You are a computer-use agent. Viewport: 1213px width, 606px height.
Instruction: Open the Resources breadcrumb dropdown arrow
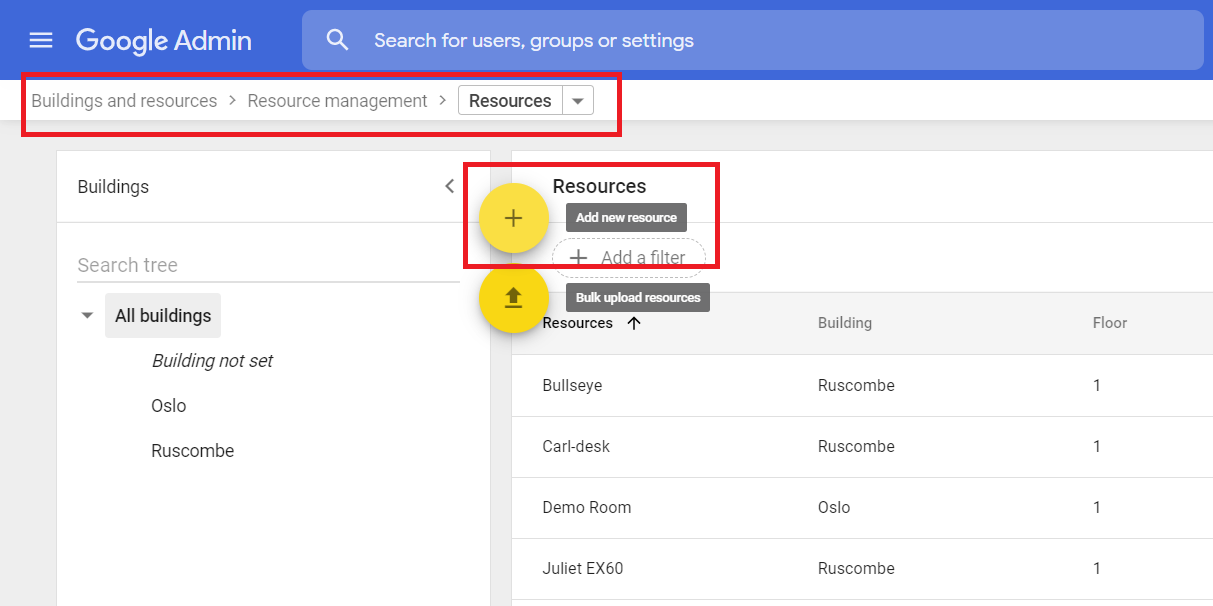(578, 101)
